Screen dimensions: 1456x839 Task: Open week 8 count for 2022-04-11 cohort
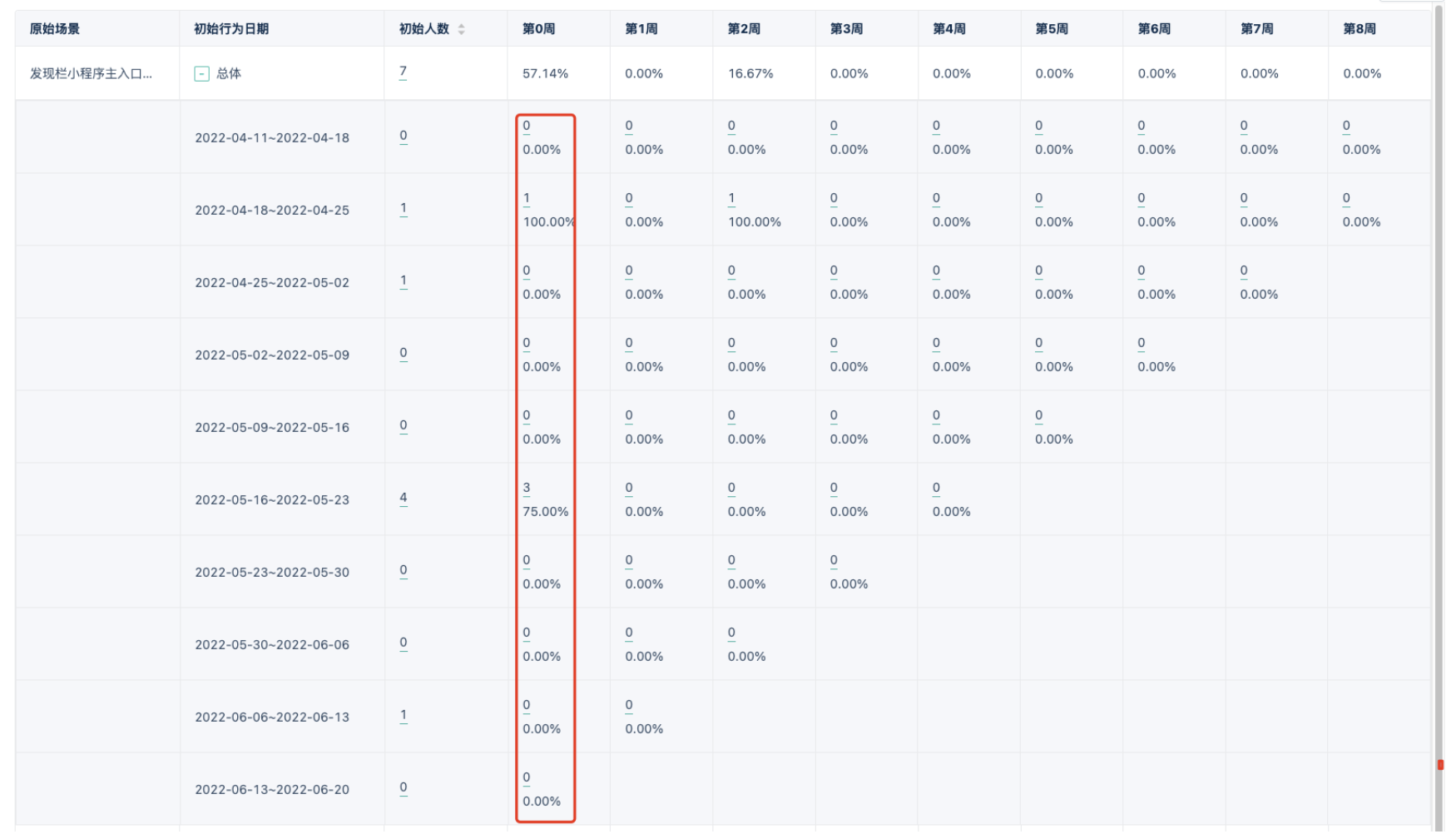pos(1346,127)
